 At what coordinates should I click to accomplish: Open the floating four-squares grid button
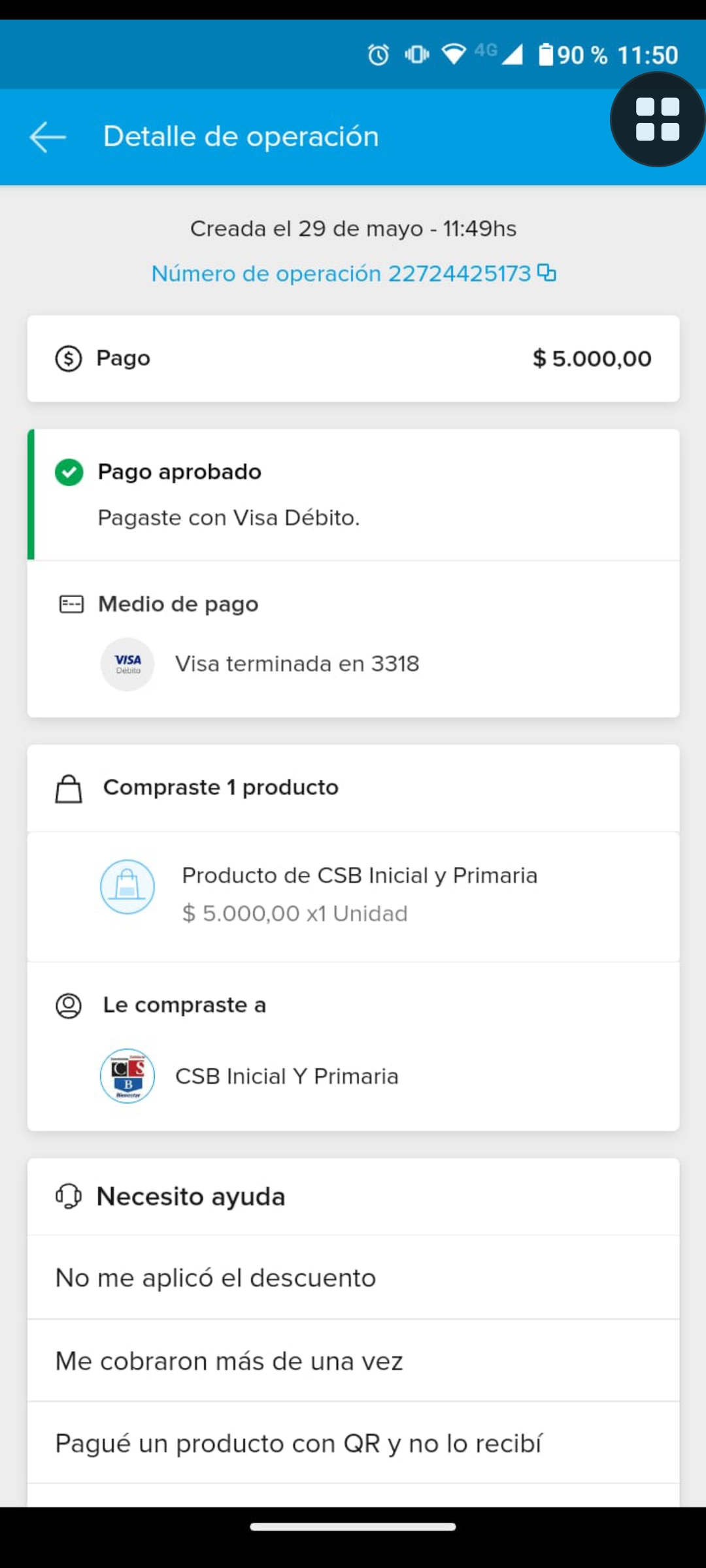coord(657,120)
